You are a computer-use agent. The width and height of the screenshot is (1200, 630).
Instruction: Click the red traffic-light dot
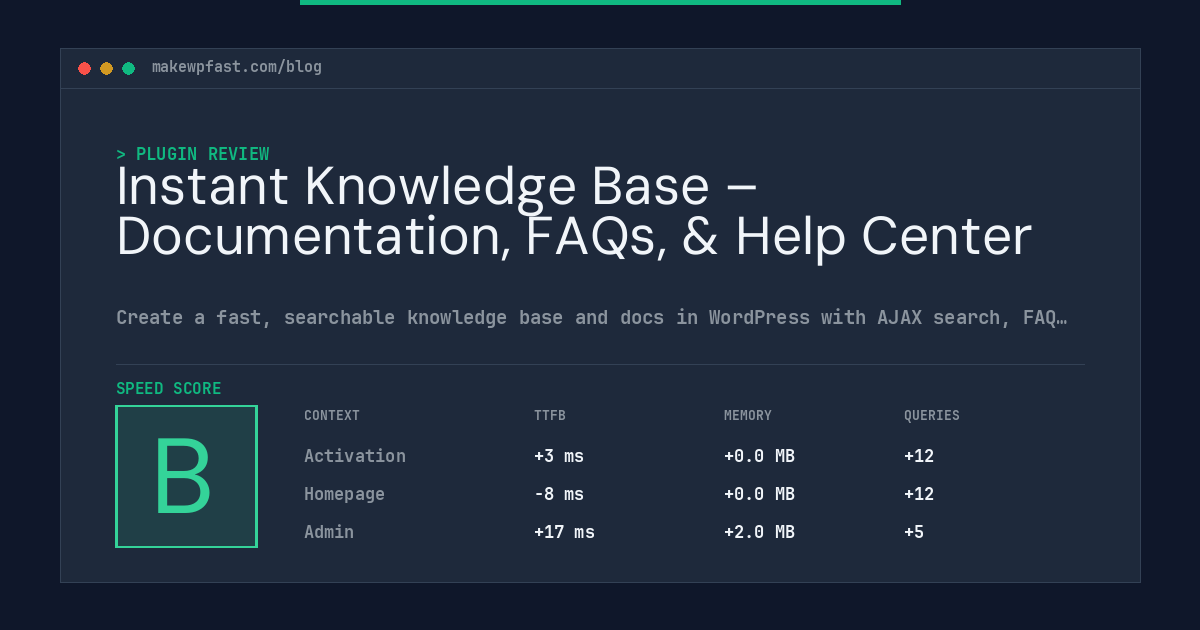tap(84, 68)
